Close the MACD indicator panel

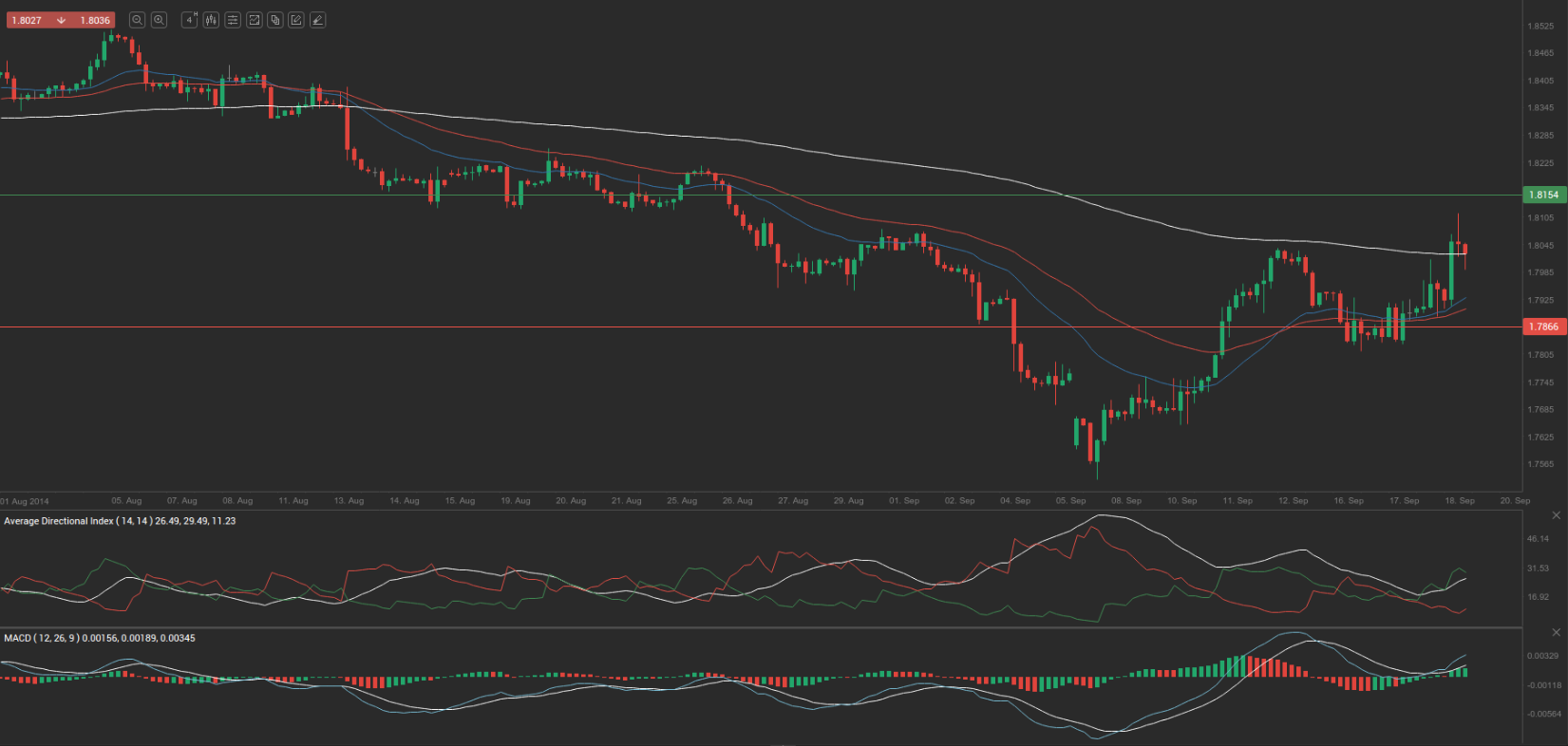[1556, 632]
